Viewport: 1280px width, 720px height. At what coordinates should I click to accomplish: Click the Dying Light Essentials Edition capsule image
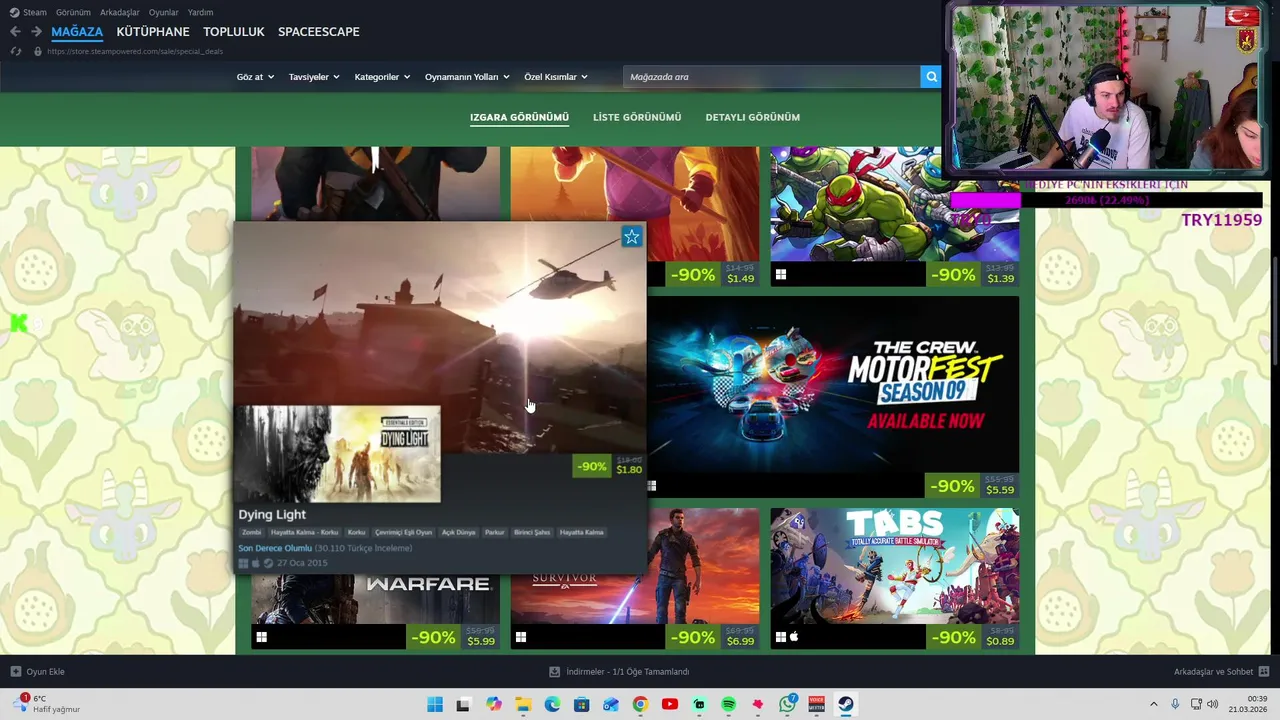click(x=339, y=454)
